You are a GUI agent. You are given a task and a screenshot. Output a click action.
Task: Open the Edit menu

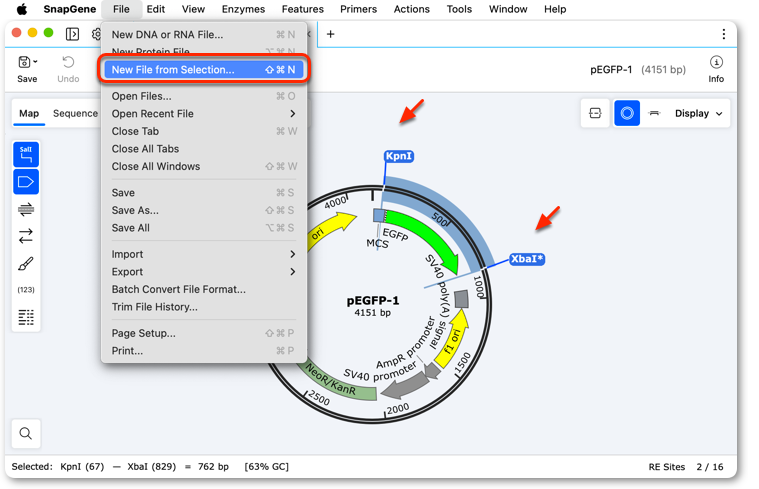156,9
